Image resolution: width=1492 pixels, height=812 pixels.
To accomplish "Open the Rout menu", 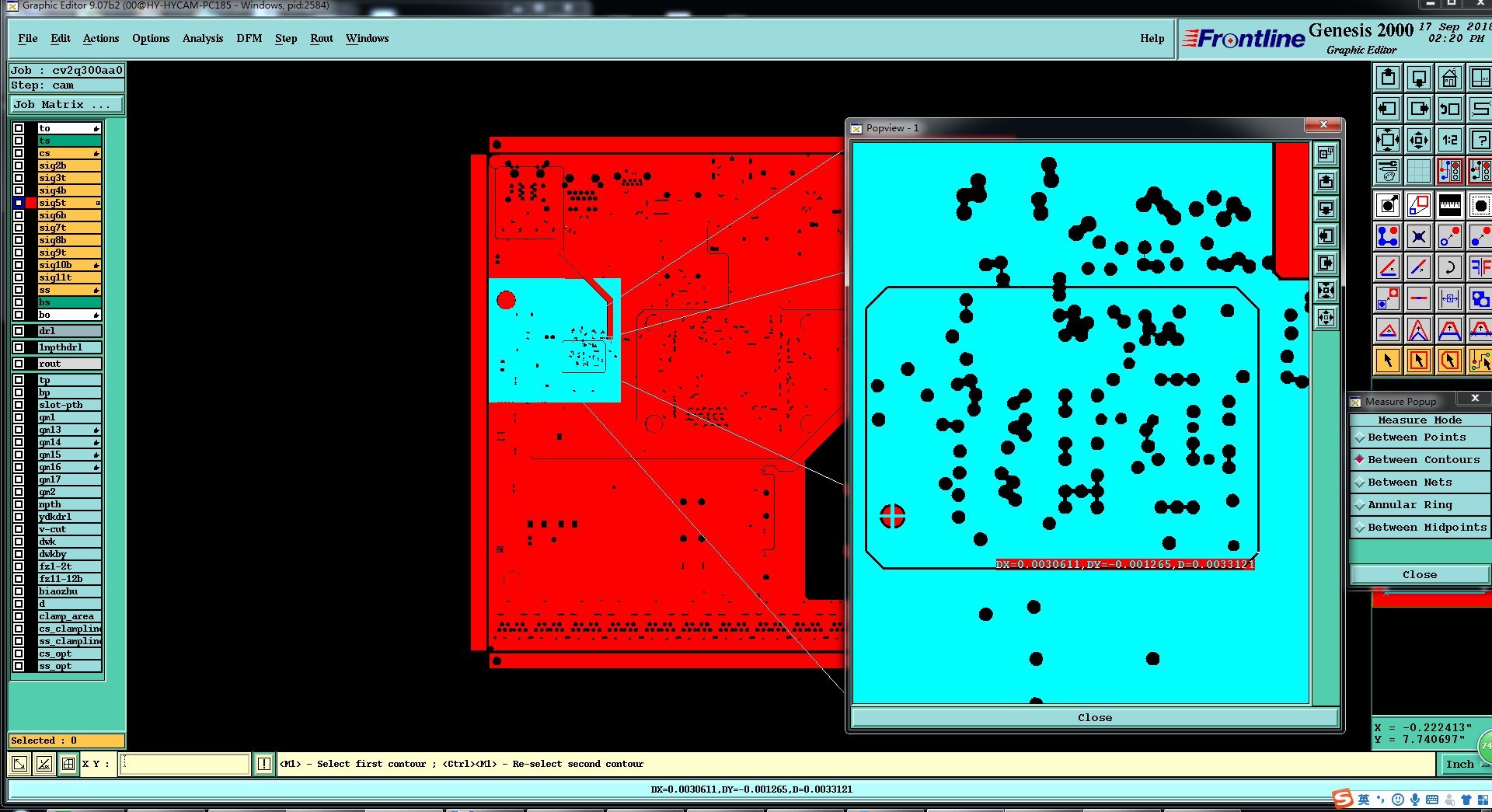I will point(322,38).
